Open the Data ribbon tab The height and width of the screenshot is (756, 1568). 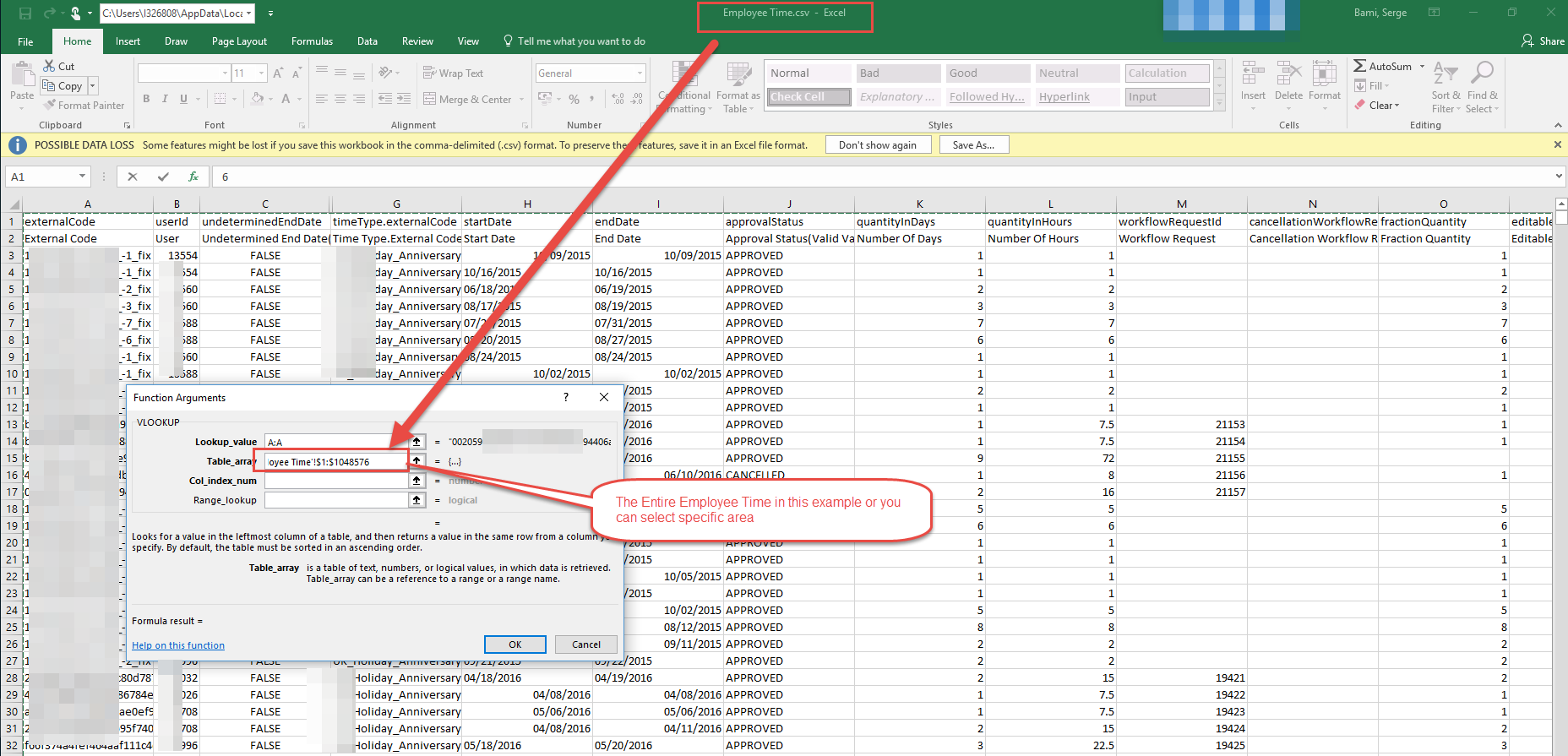(367, 41)
